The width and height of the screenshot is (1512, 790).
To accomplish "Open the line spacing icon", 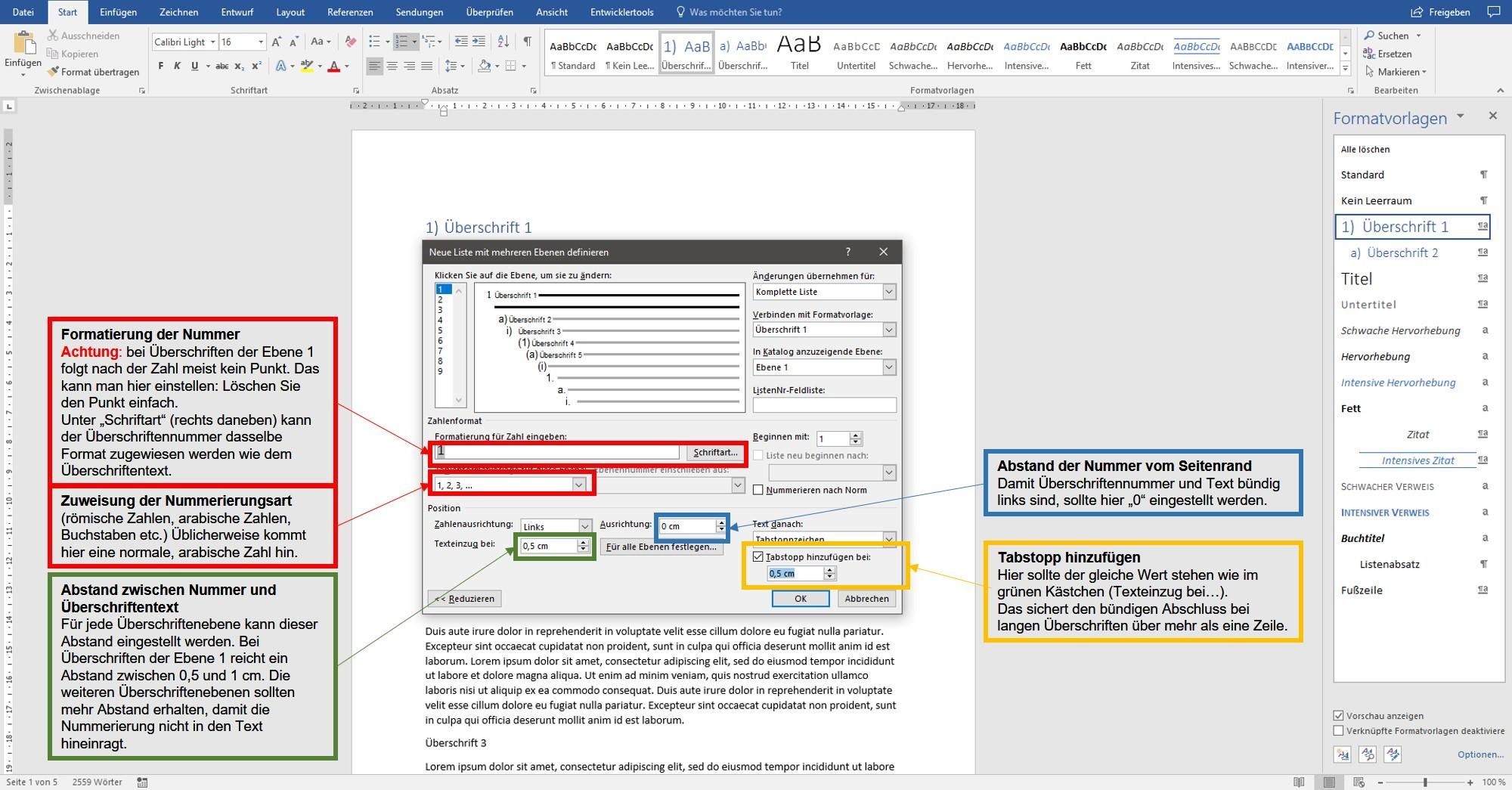I will [x=451, y=66].
